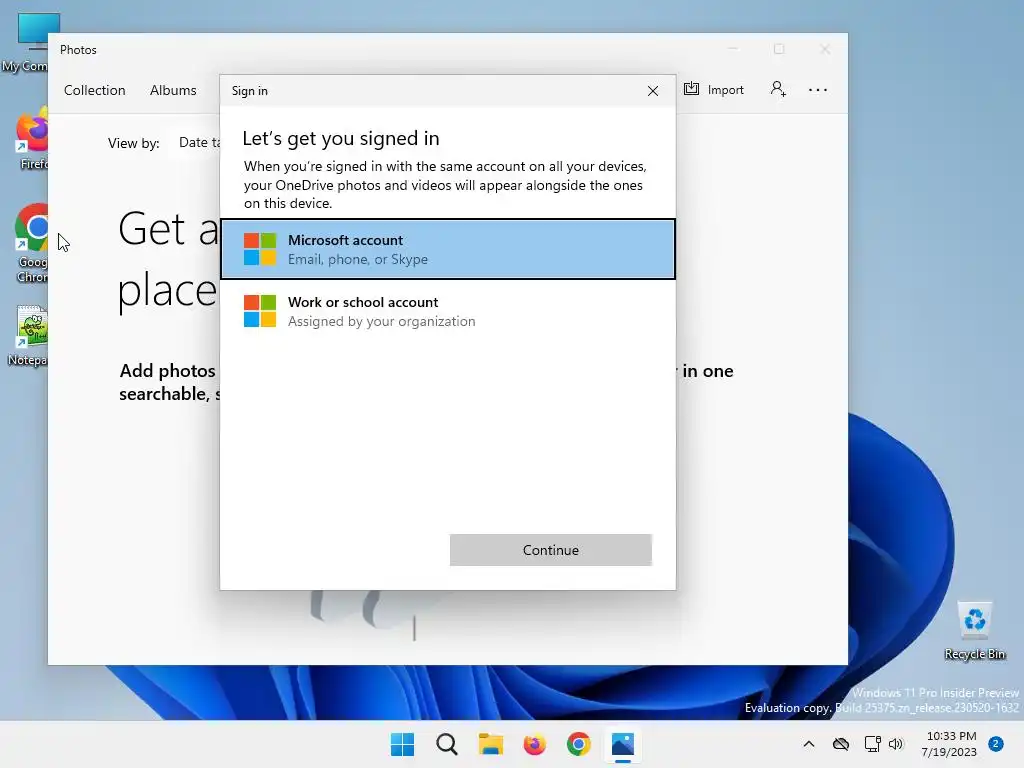This screenshot has height=768, width=1024.
Task: Maximize the Photos window
Action: click(x=778, y=50)
